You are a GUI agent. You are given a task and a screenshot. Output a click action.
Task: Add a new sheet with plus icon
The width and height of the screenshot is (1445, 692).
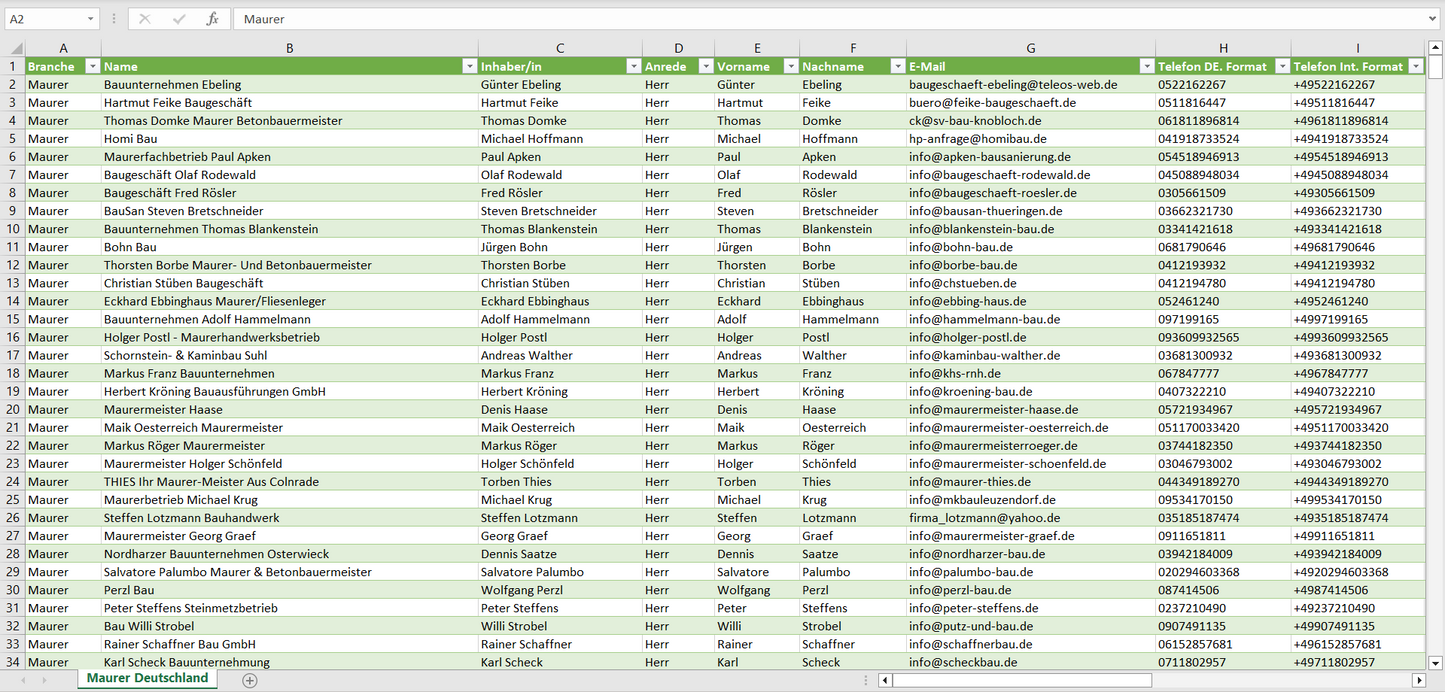pyautogui.click(x=250, y=680)
